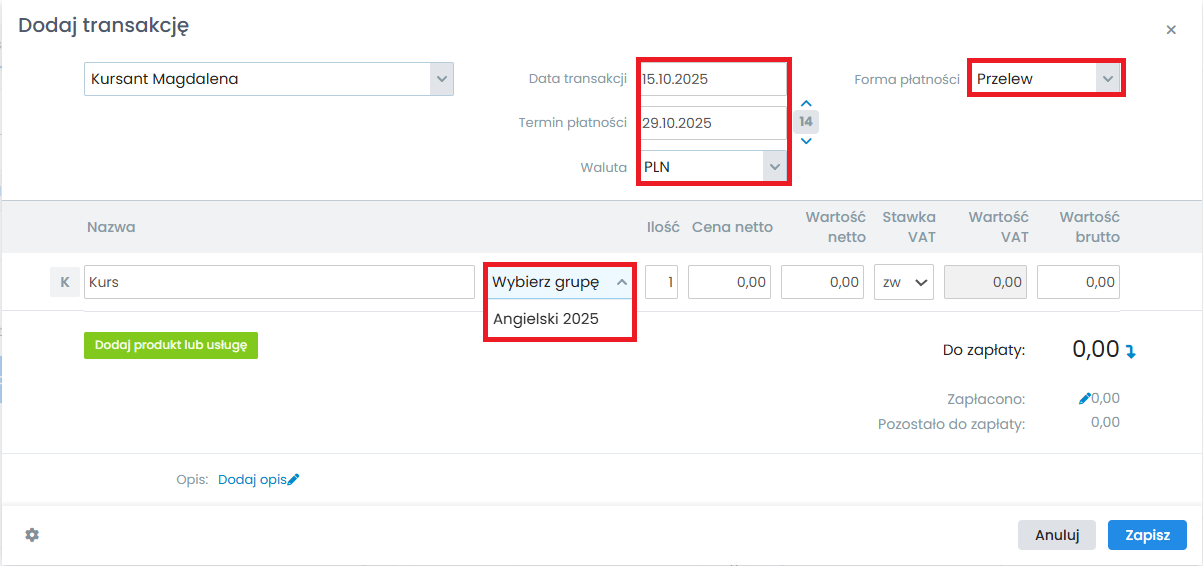Image resolution: width=1203 pixels, height=566 pixels.
Task: Click the 14 days payment term badge
Action: (x=806, y=122)
